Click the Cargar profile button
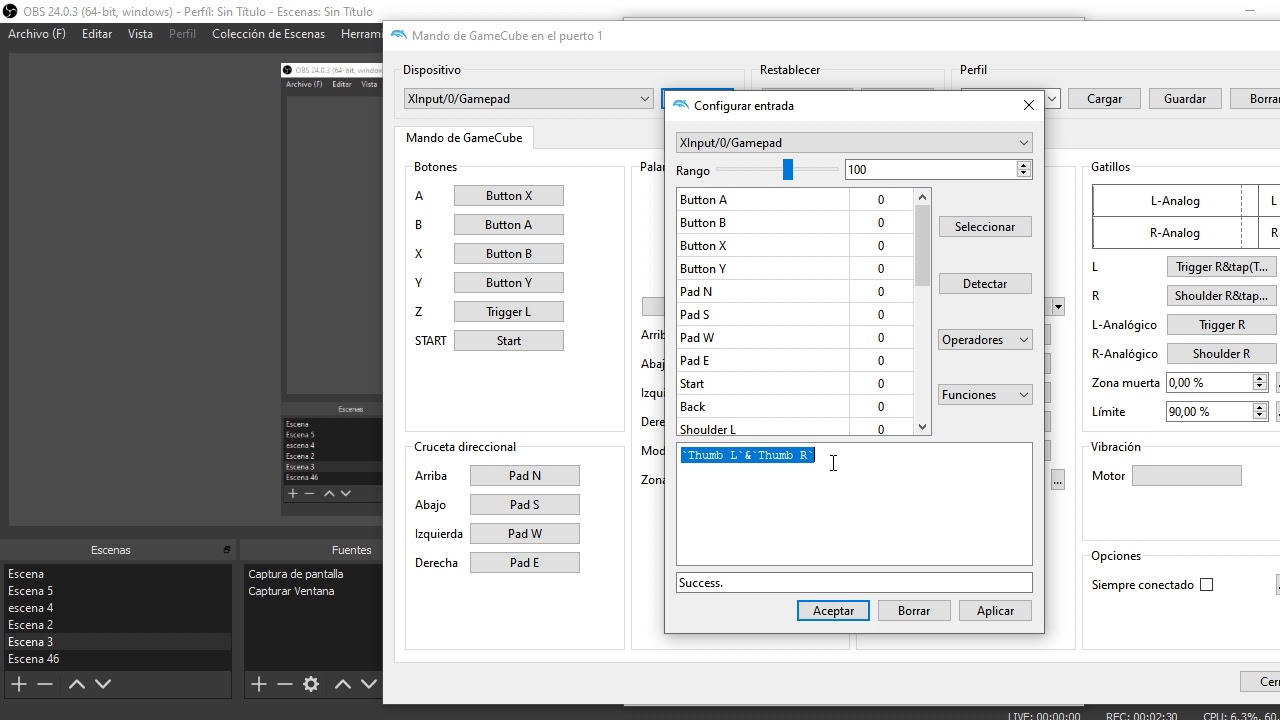Viewport: 1280px width, 720px height. 1105,99
